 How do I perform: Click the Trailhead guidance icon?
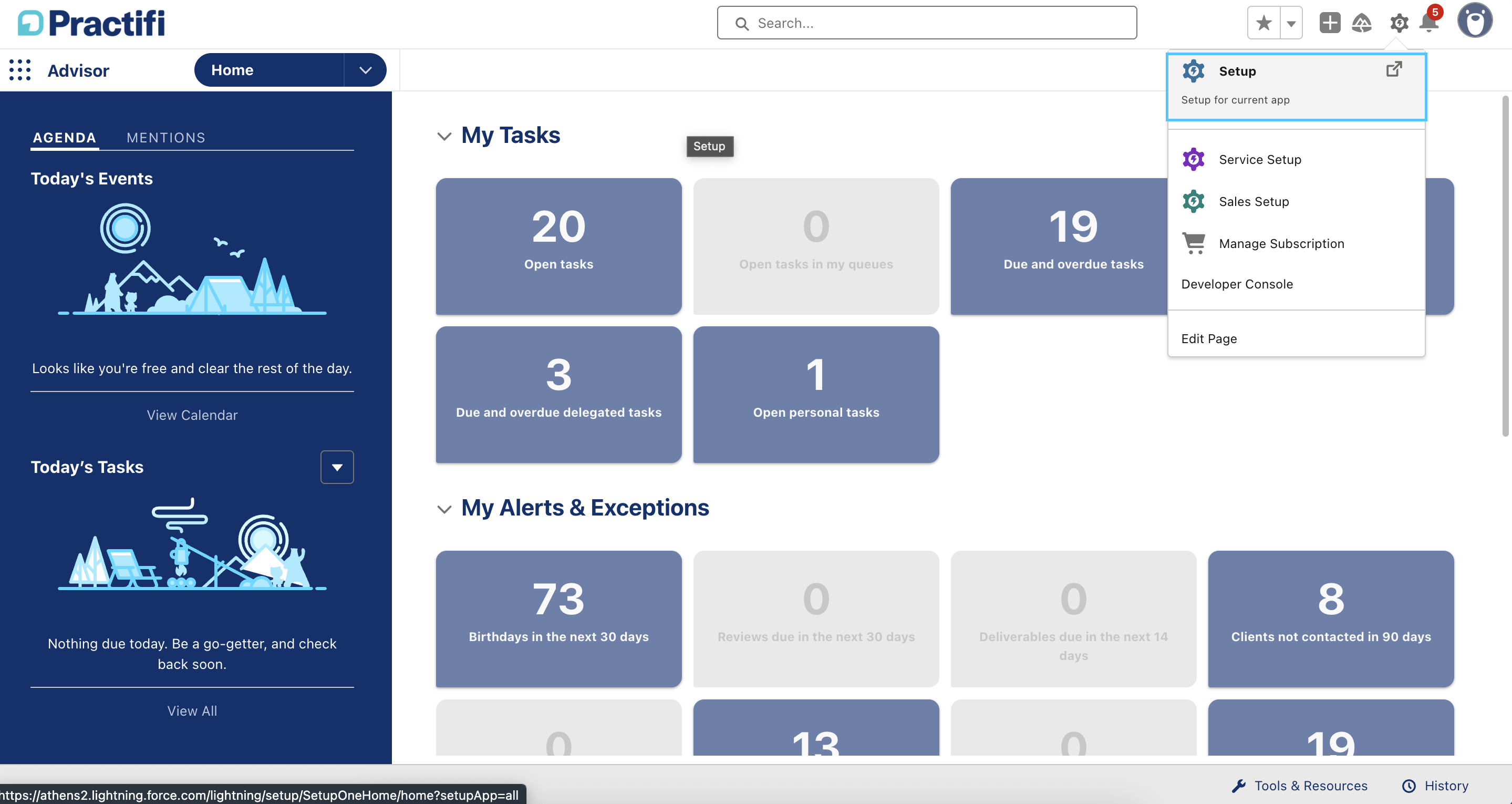(x=1361, y=23)
